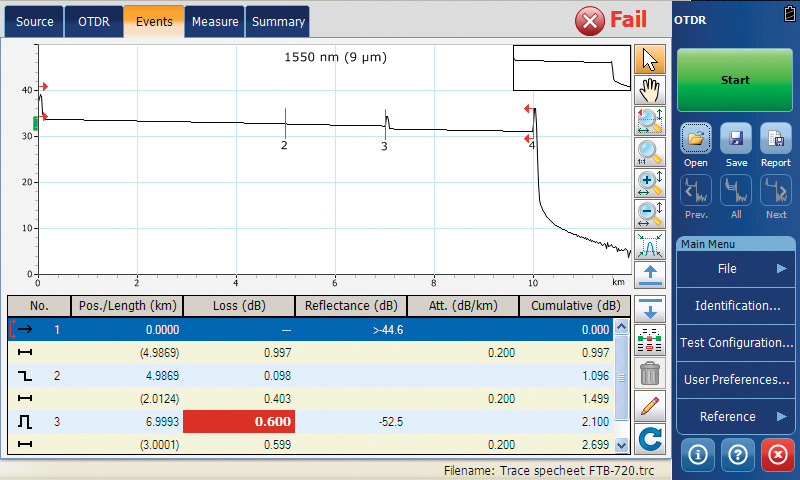Viewport: 800px width, 480px height.
Task: Select the arrow pointer tool
Action: pos(651,58)
